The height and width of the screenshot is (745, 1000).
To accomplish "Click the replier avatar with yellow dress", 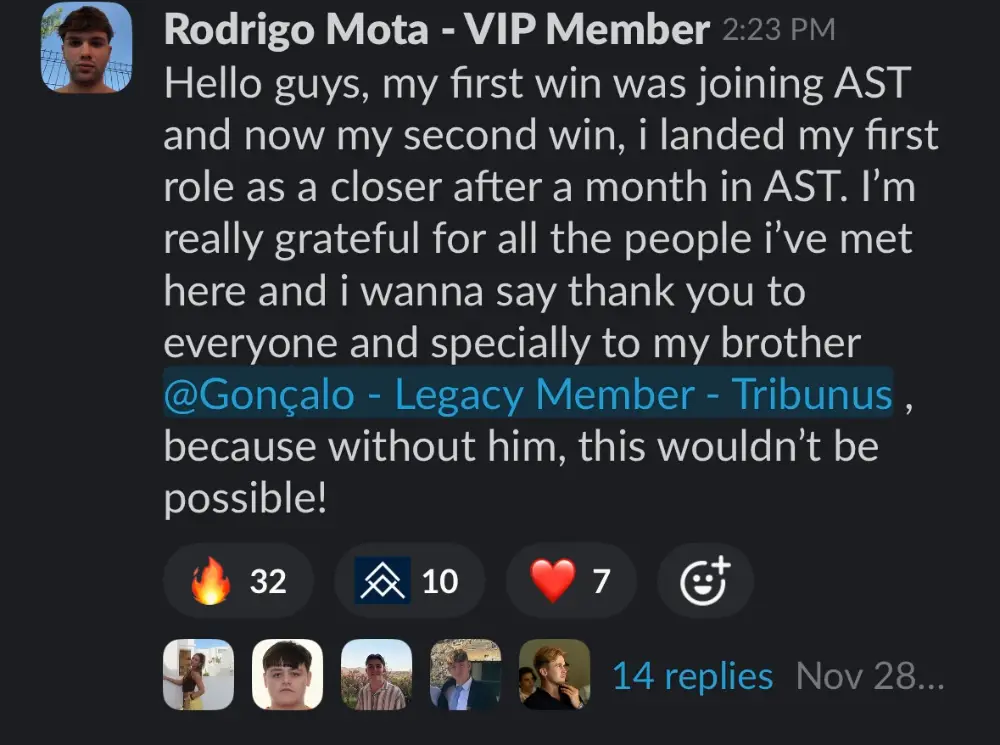I will coord(198,675).
